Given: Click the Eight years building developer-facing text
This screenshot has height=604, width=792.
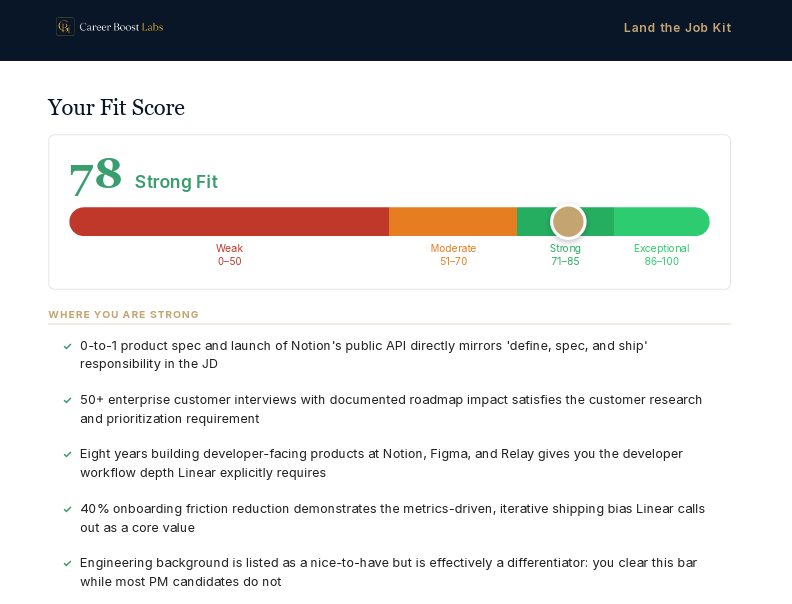Looking at the screenshot, I should click(x=381, y=463).
